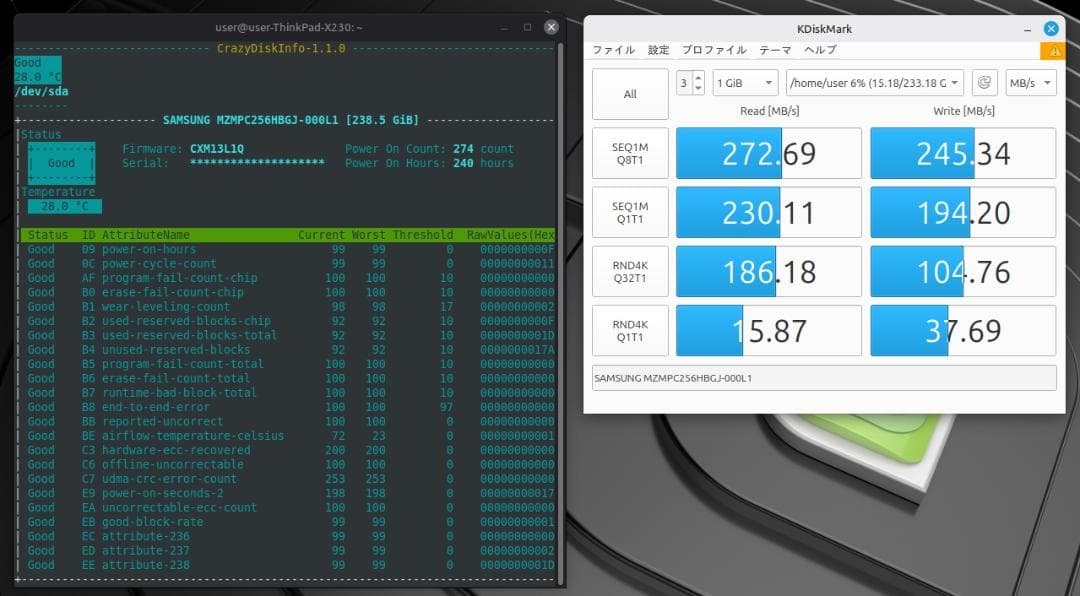
Task: Launch the RND4K Q1T1 test
Action: pyautogui.click(x=630, y=331)
